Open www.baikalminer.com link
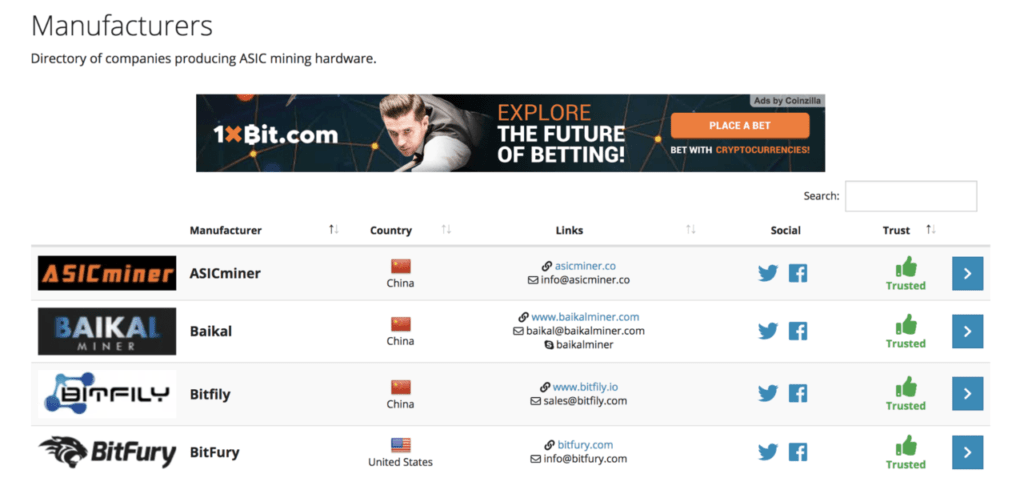The width and height of the screenshot is (1024, 478). (x=585, y=317)
